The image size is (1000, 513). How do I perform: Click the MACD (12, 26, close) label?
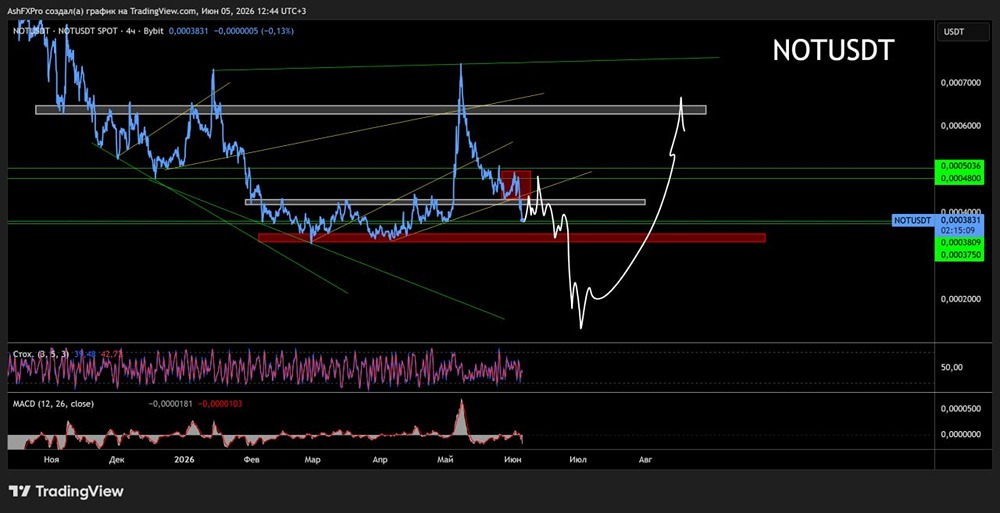click(53, 404)
